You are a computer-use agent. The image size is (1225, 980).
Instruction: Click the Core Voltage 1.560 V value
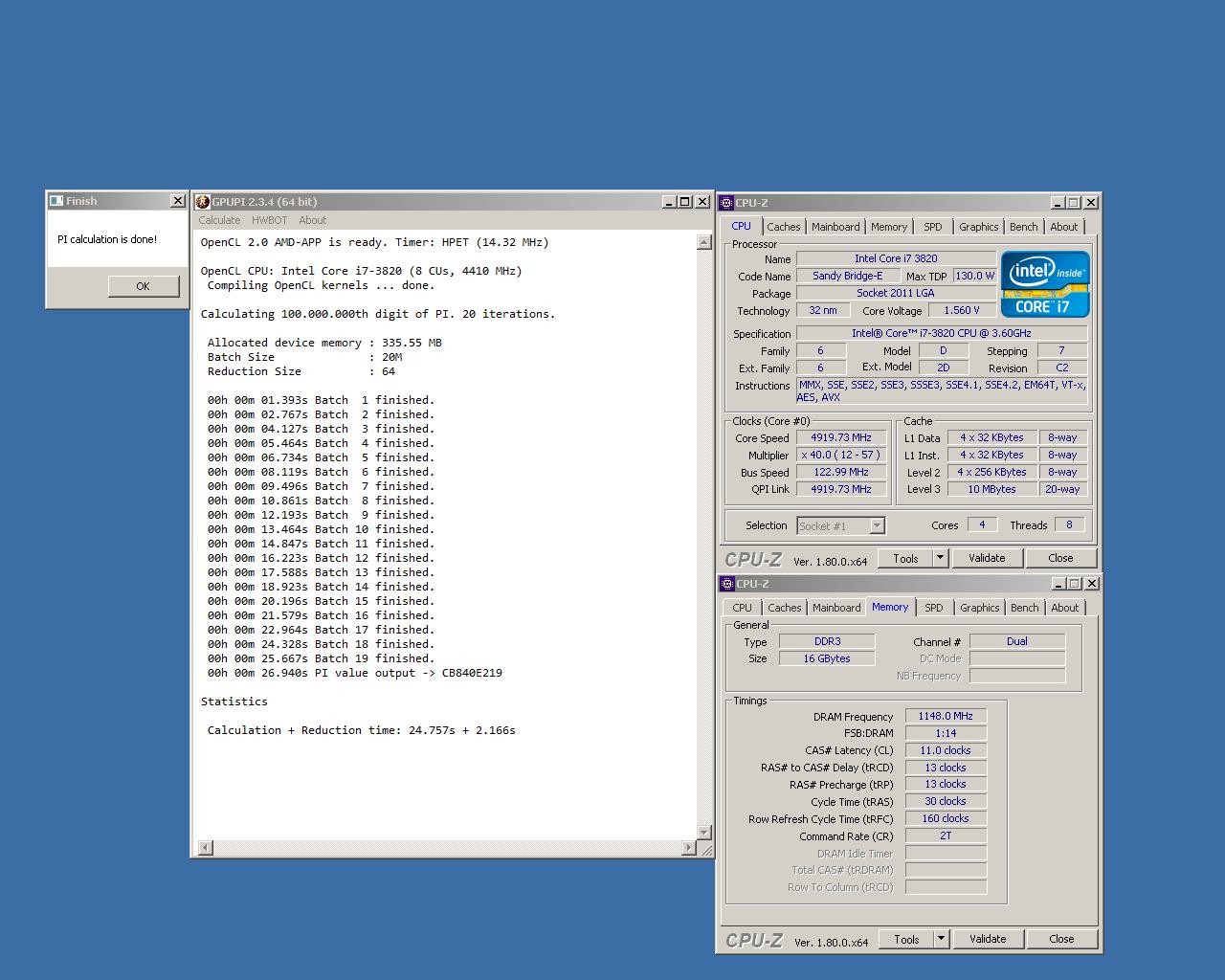click(x=961, y=310)
